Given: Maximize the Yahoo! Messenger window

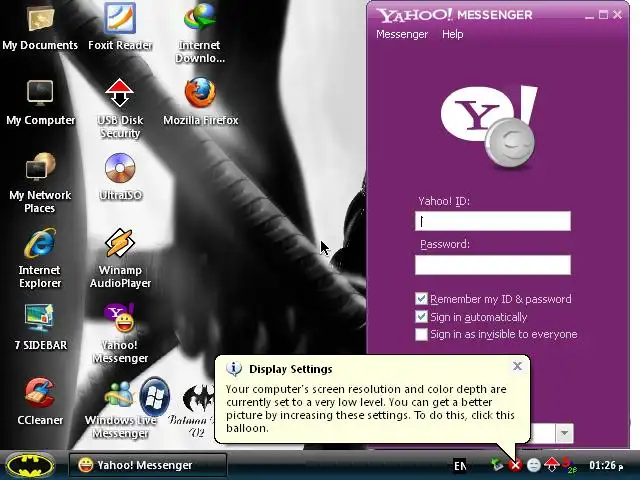Looking at the screenshot, I should 603,15.
